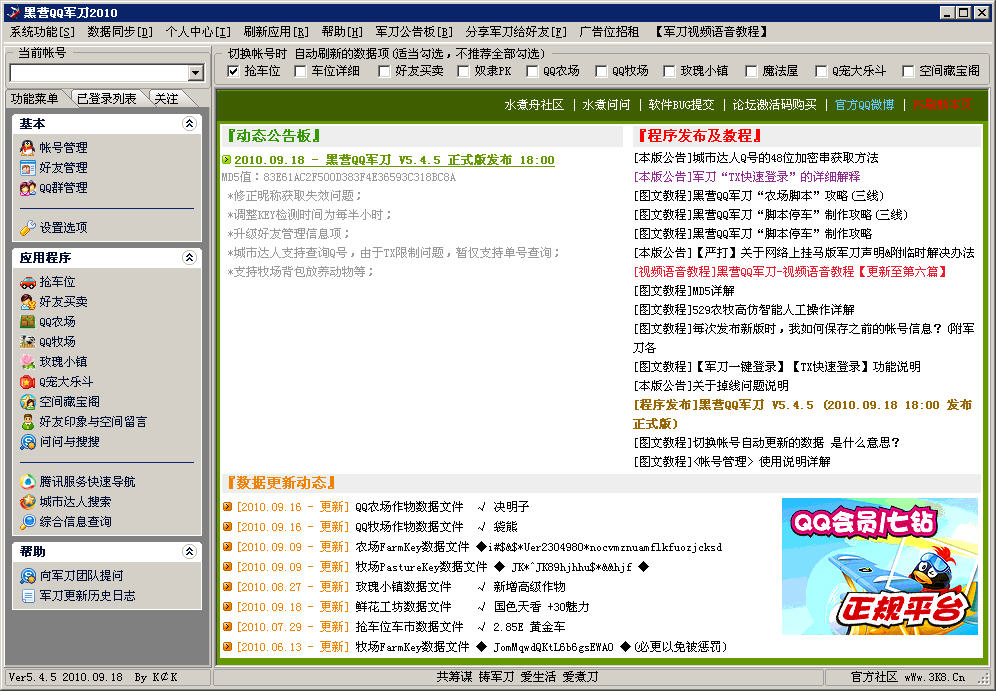Collapse the 应用程序 panel section
The width and height of the screenshot is (996, 691).
tap(189, 258)
